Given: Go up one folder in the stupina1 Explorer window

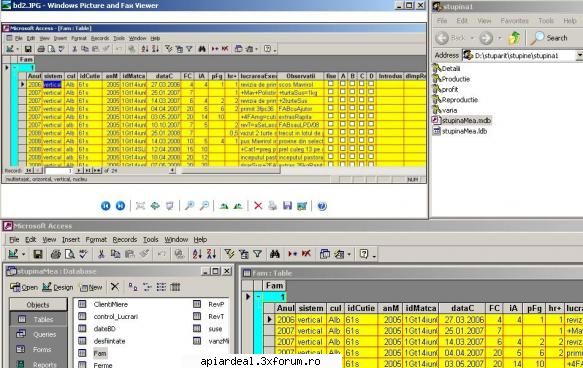Looking at the screenshot, I should [x=514, y=38].
